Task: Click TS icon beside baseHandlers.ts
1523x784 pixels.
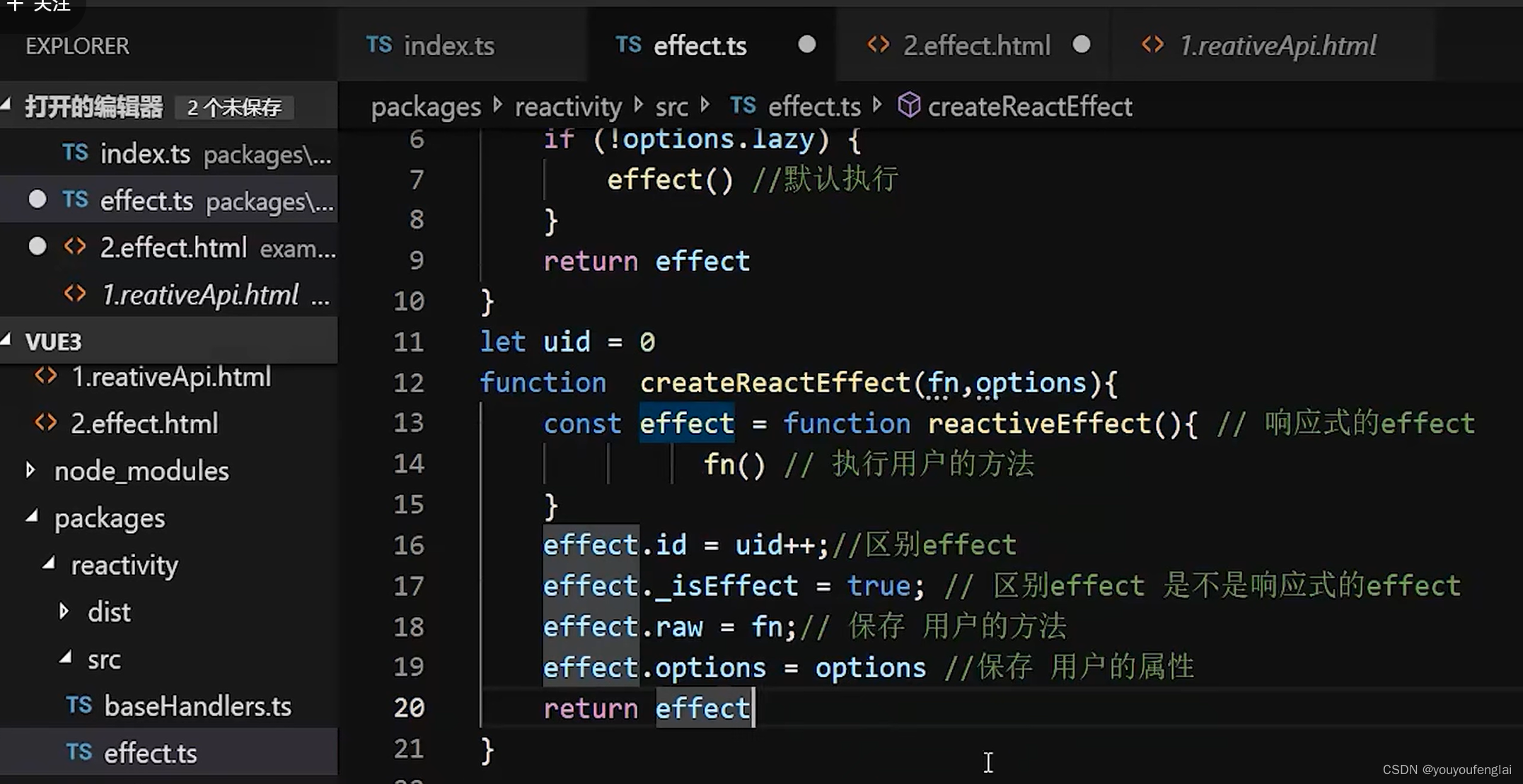Action: pos(79,705)
